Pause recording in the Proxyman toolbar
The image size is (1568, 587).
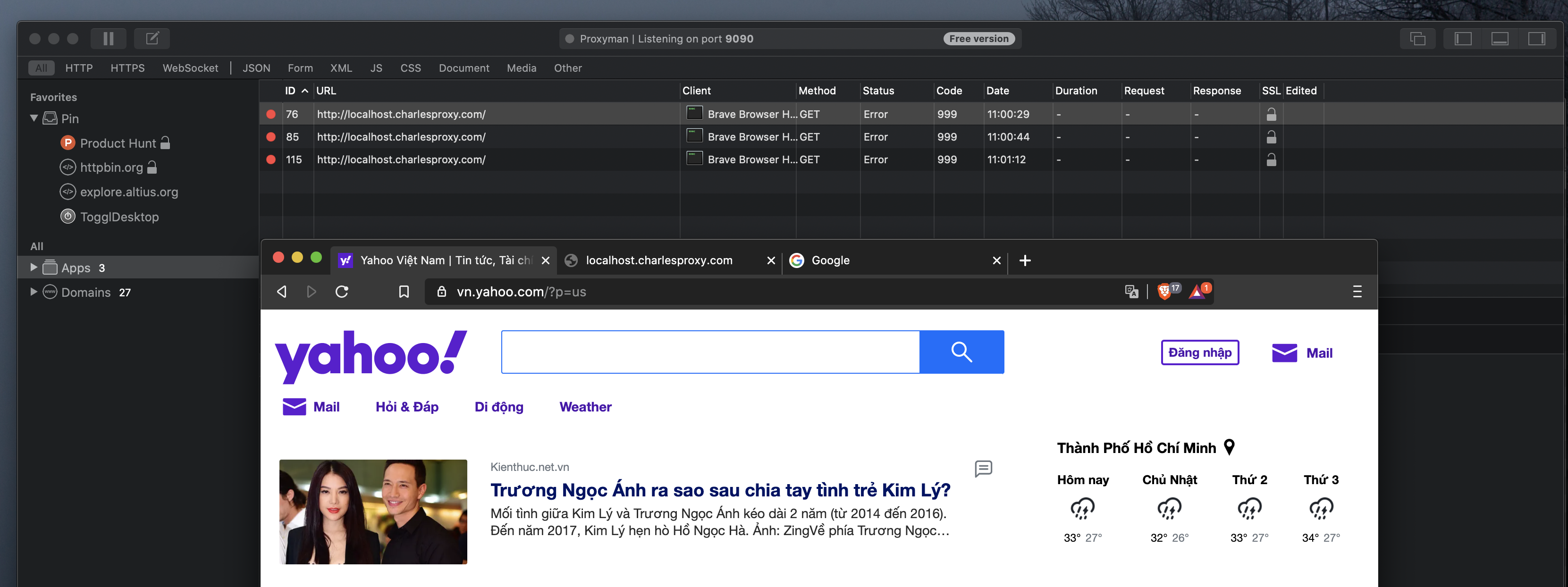pyautogui.click(x=109, y=38)
